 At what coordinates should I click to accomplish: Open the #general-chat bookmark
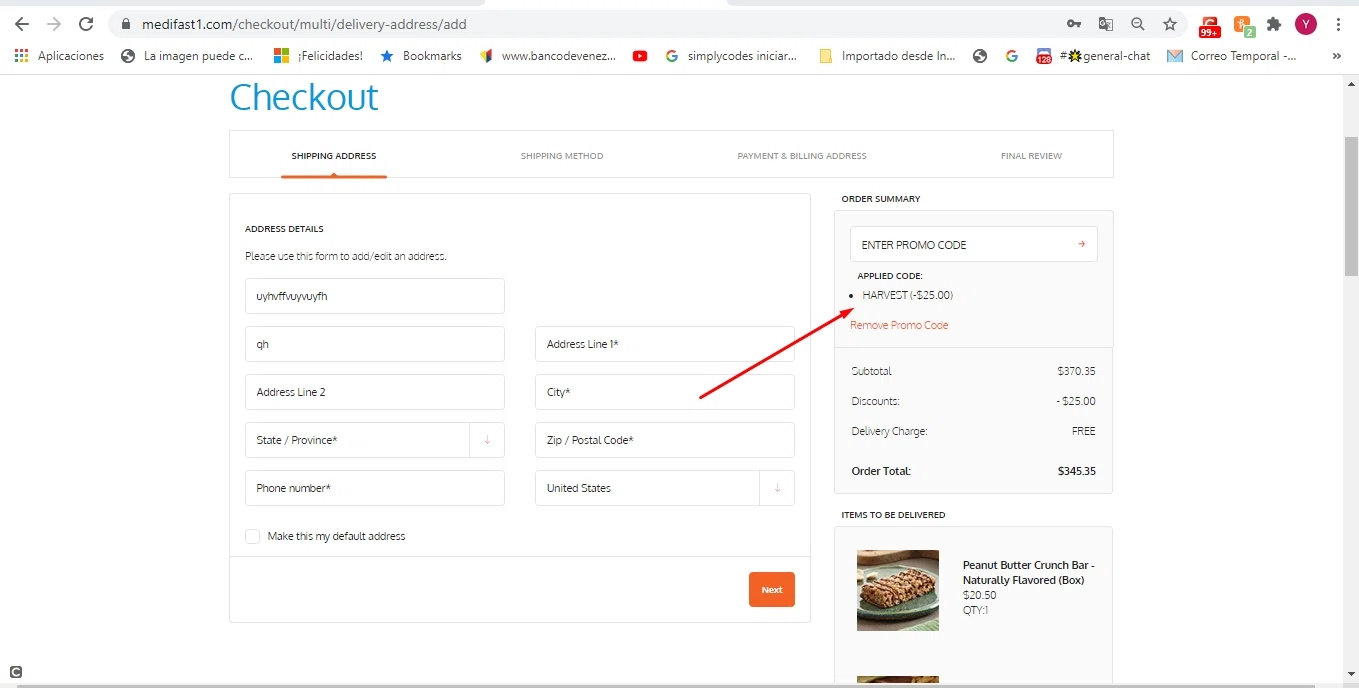pyautogui.click(x=1093, y=56)
